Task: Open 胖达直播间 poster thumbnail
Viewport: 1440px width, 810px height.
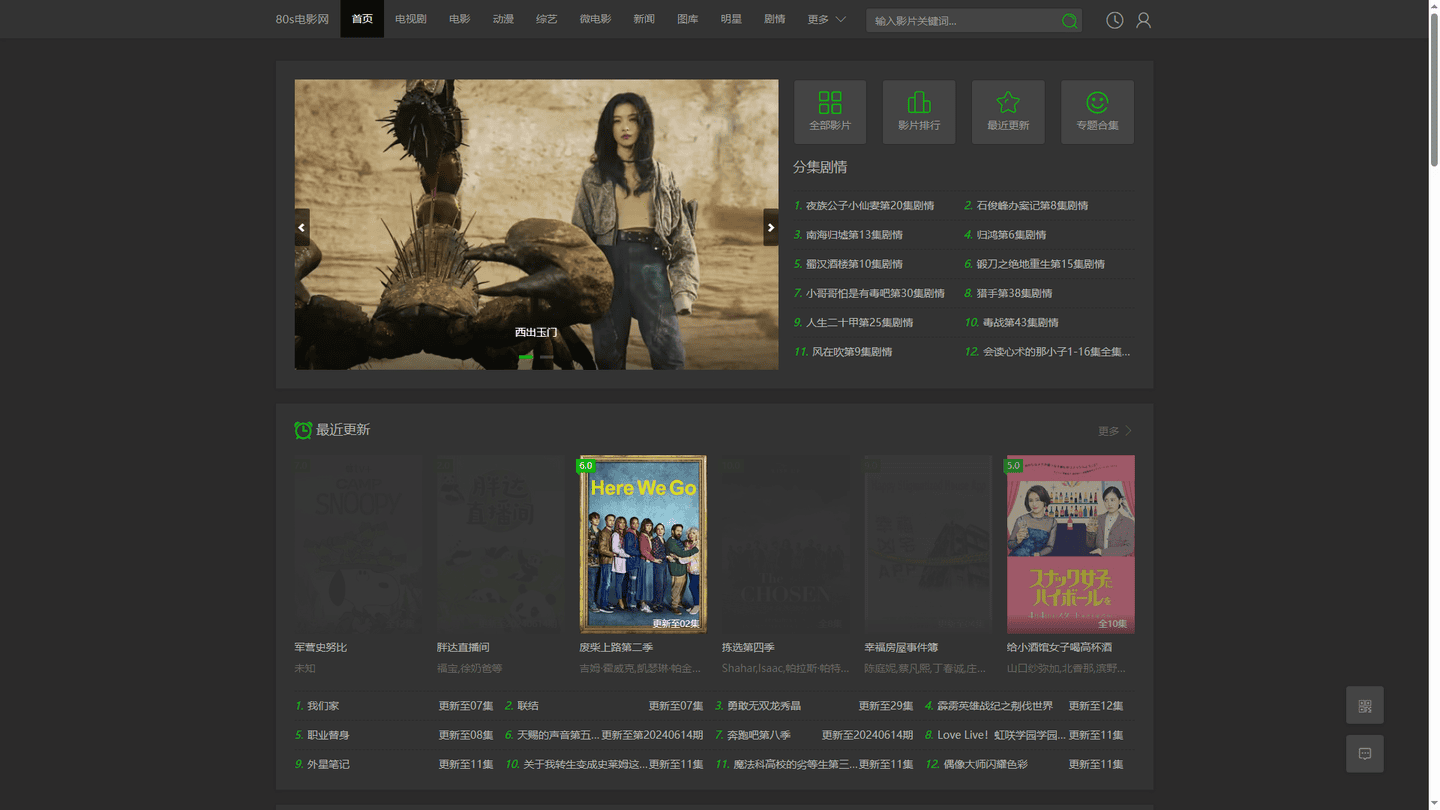Action: click(501, 544)
